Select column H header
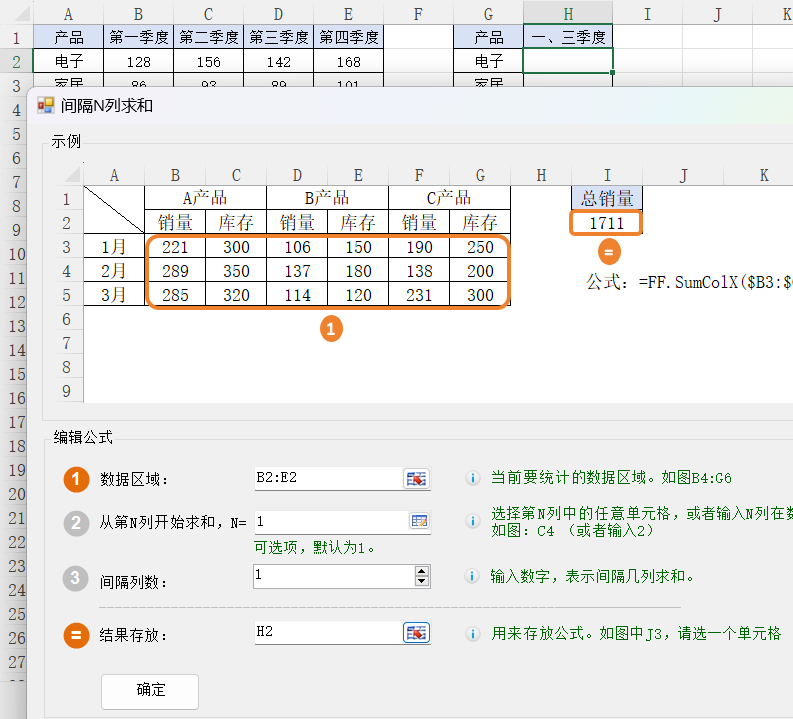 568,14
